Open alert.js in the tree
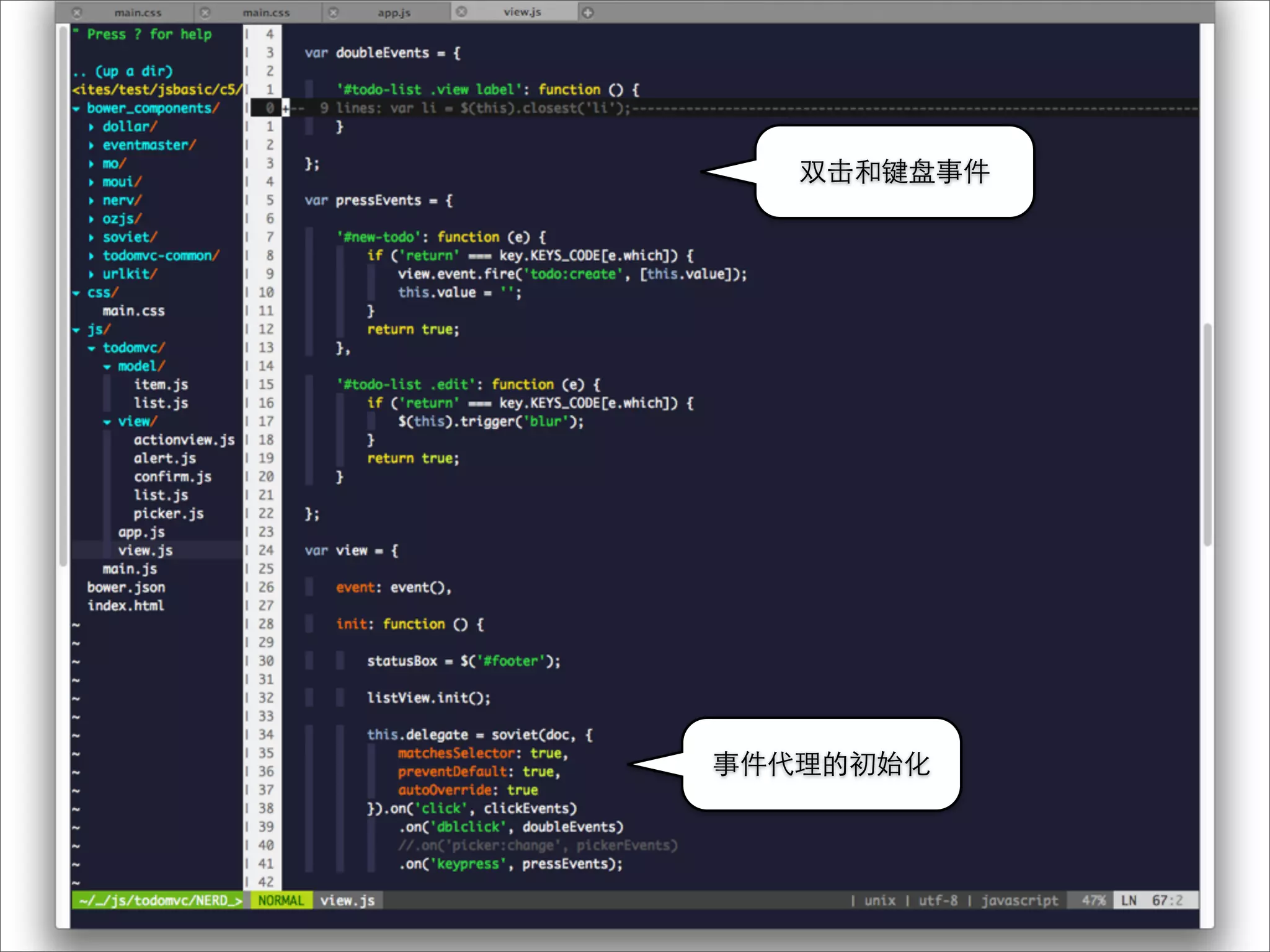The image size is (1270, 952). pos(164,459)
